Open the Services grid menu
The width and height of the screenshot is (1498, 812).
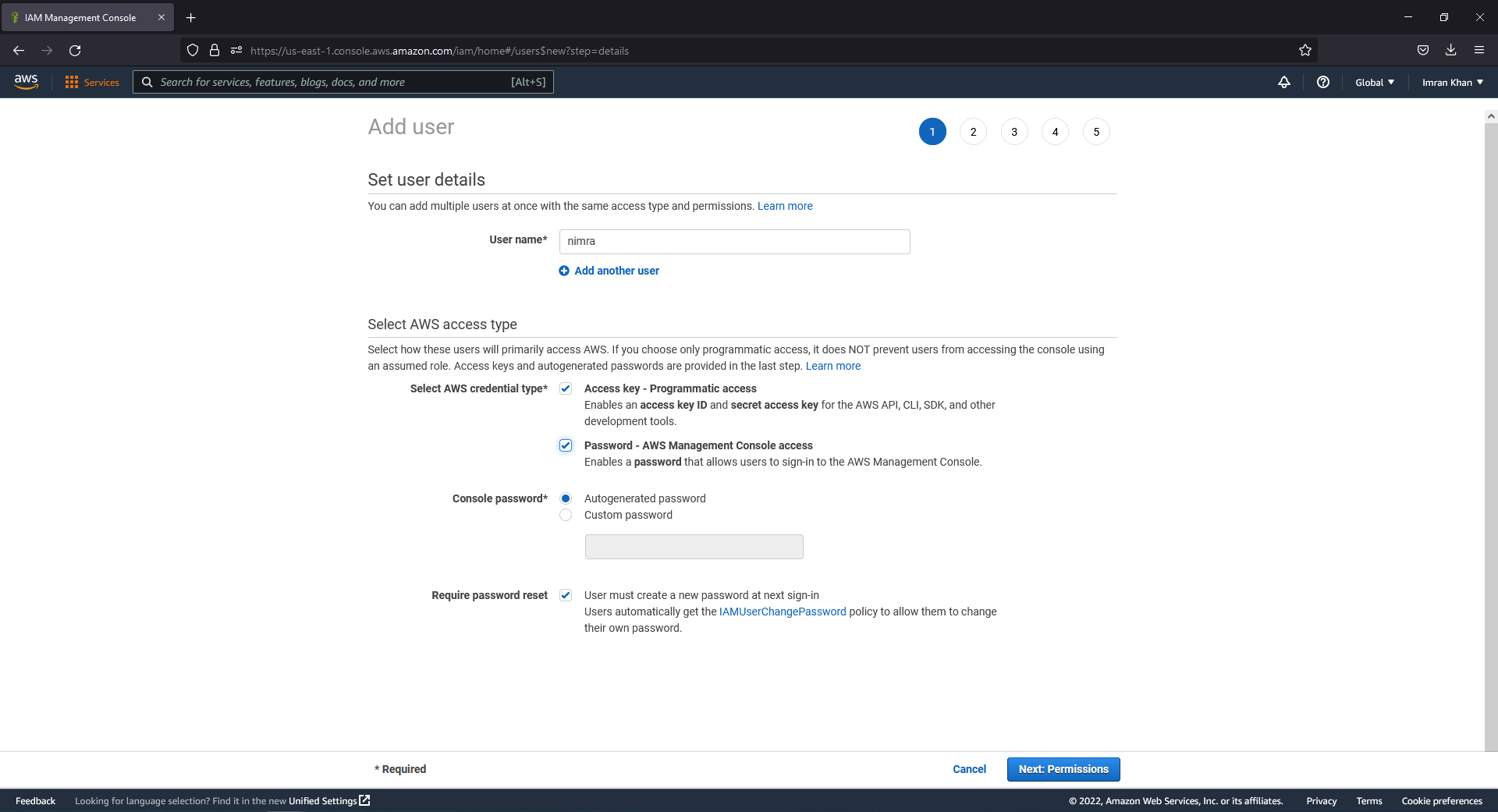91,82
